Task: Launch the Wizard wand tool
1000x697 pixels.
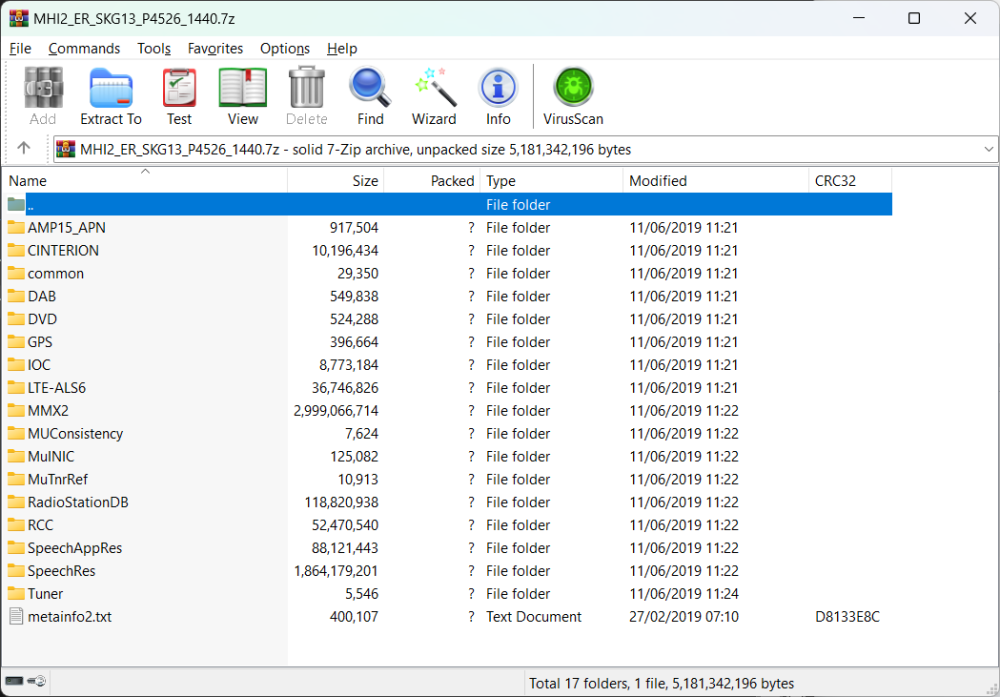Action: coord(434,88)
